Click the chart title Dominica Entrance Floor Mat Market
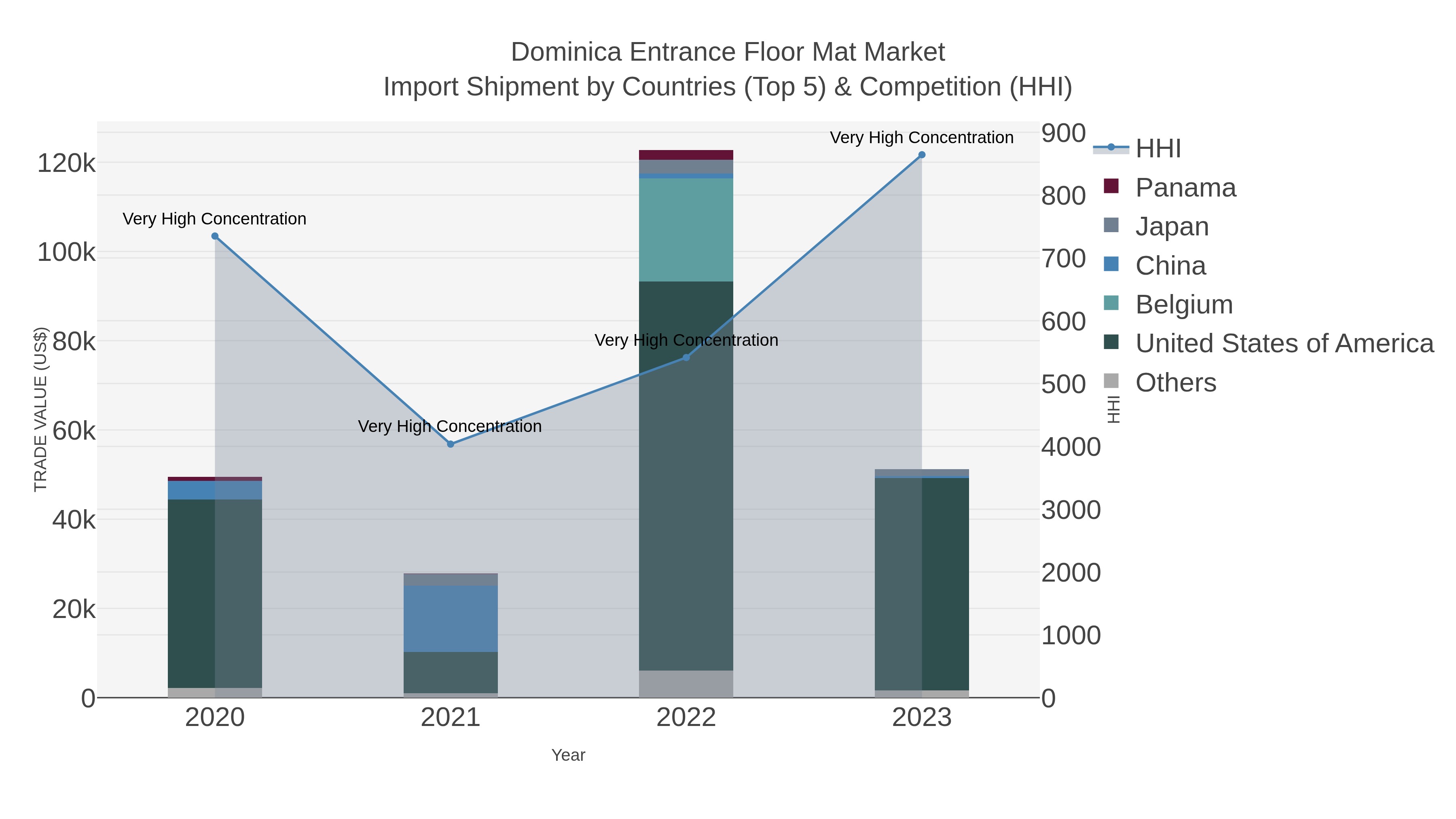This screenshot has height=819, width=1456. [728, 52]
